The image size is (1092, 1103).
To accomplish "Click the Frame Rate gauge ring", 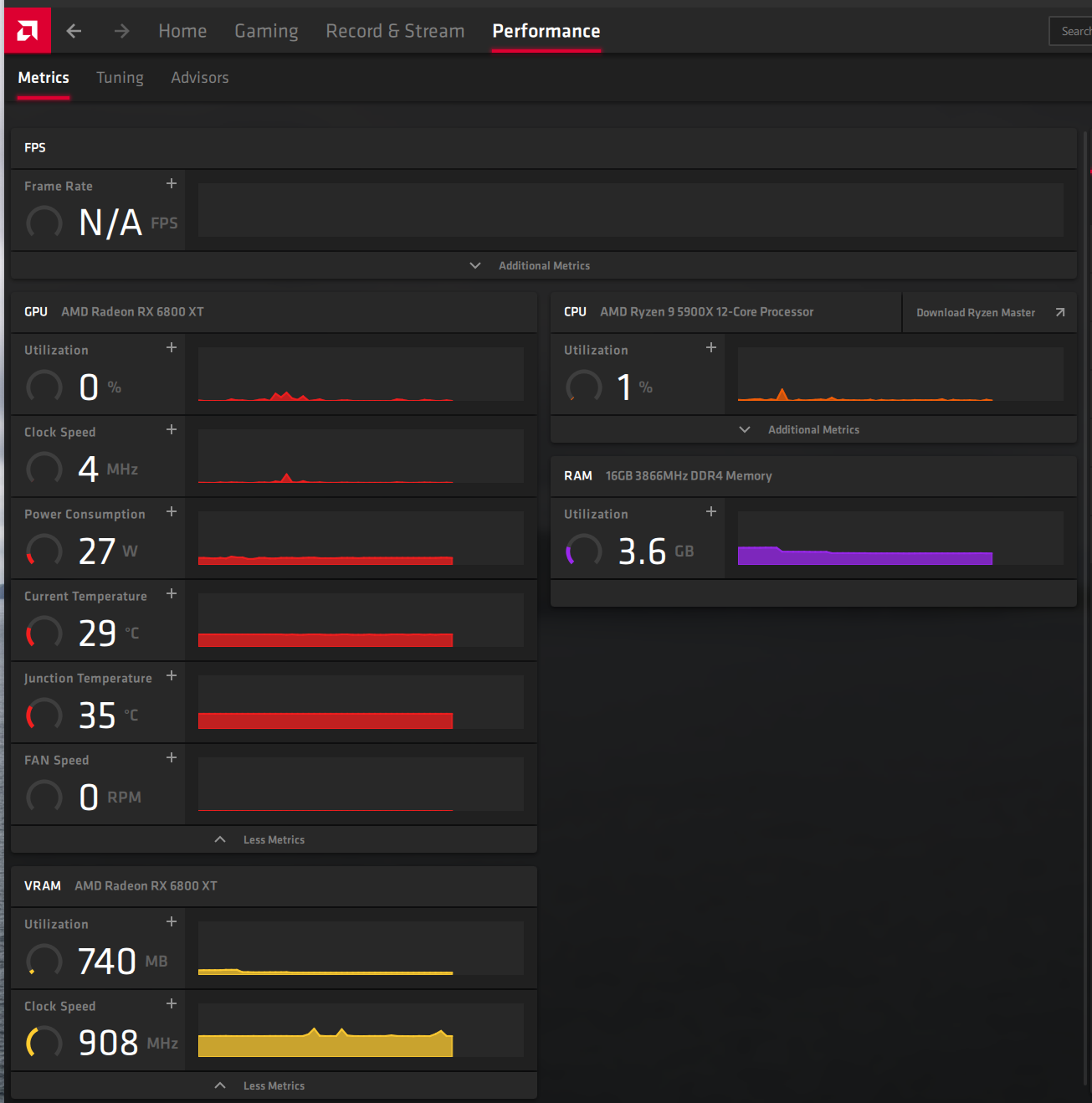I will pyautogui.click(x=44, y=223).
